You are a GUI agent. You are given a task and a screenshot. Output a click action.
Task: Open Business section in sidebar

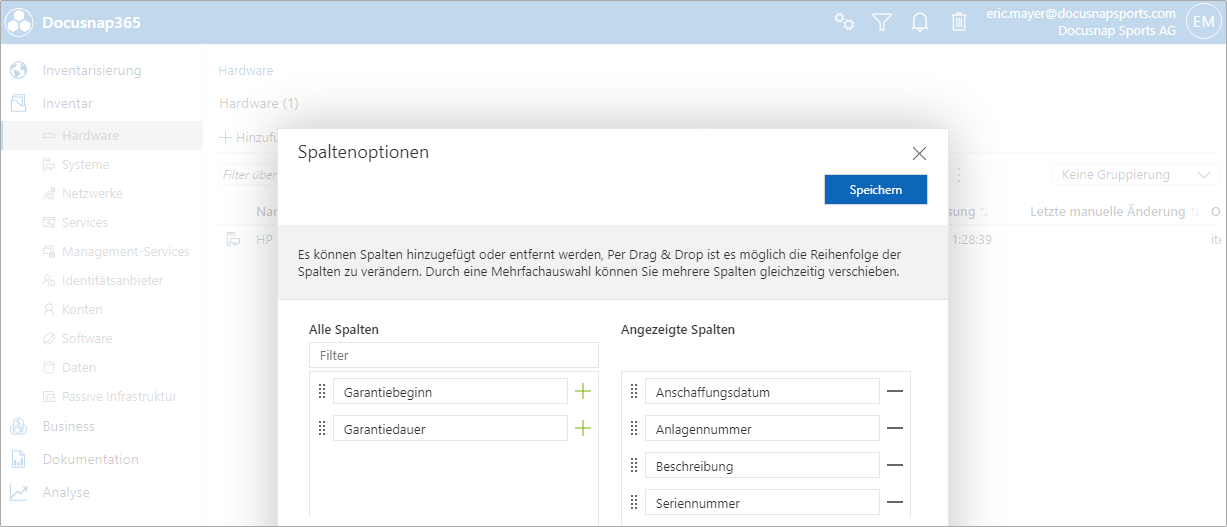[69, 427]
